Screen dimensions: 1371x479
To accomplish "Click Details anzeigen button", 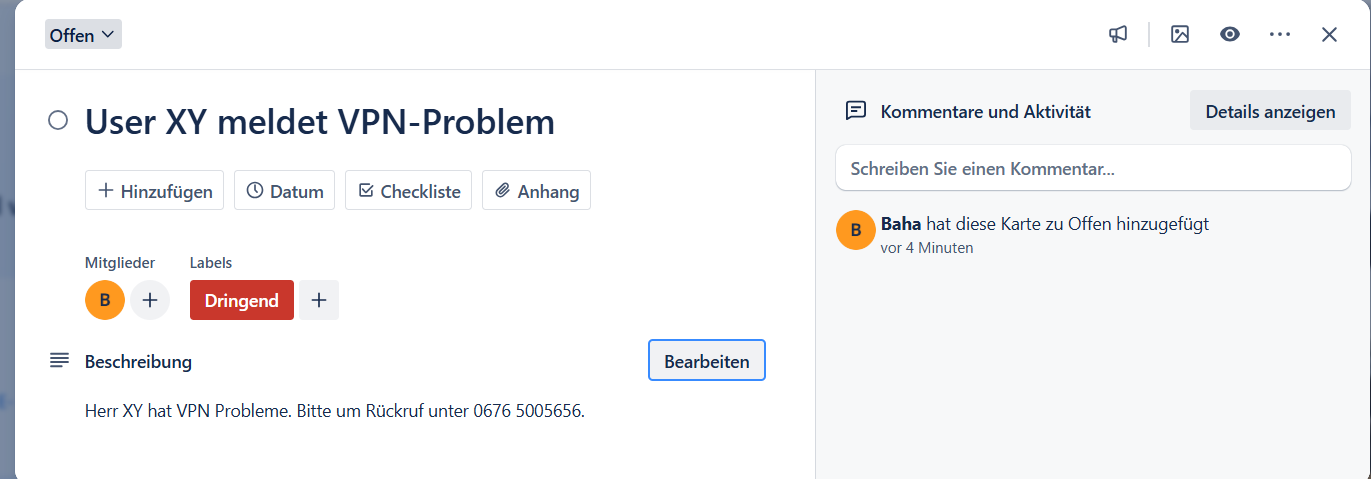I will click(x=1270, y=111).
